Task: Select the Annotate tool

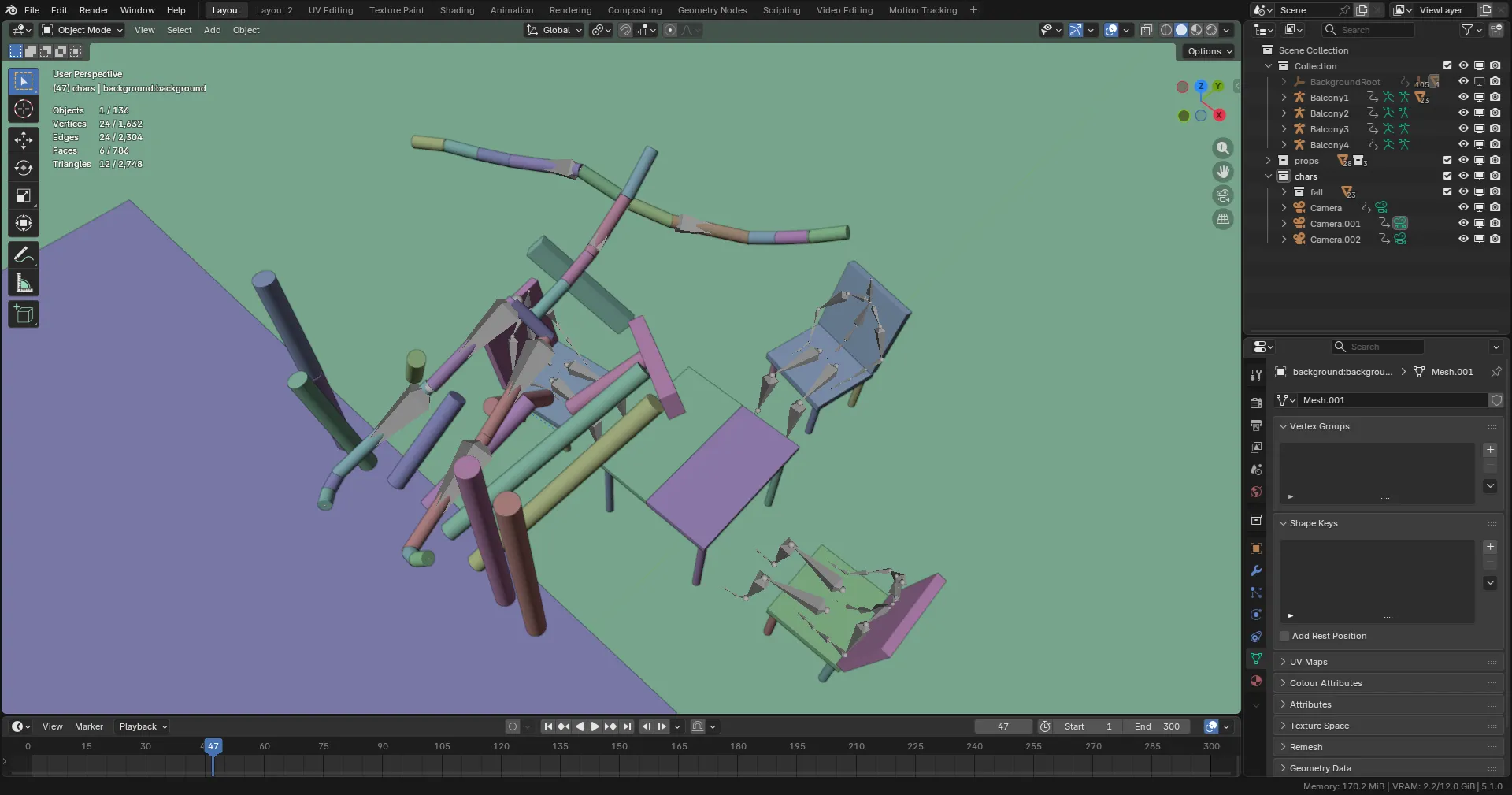Action: [x=24, y=254]
